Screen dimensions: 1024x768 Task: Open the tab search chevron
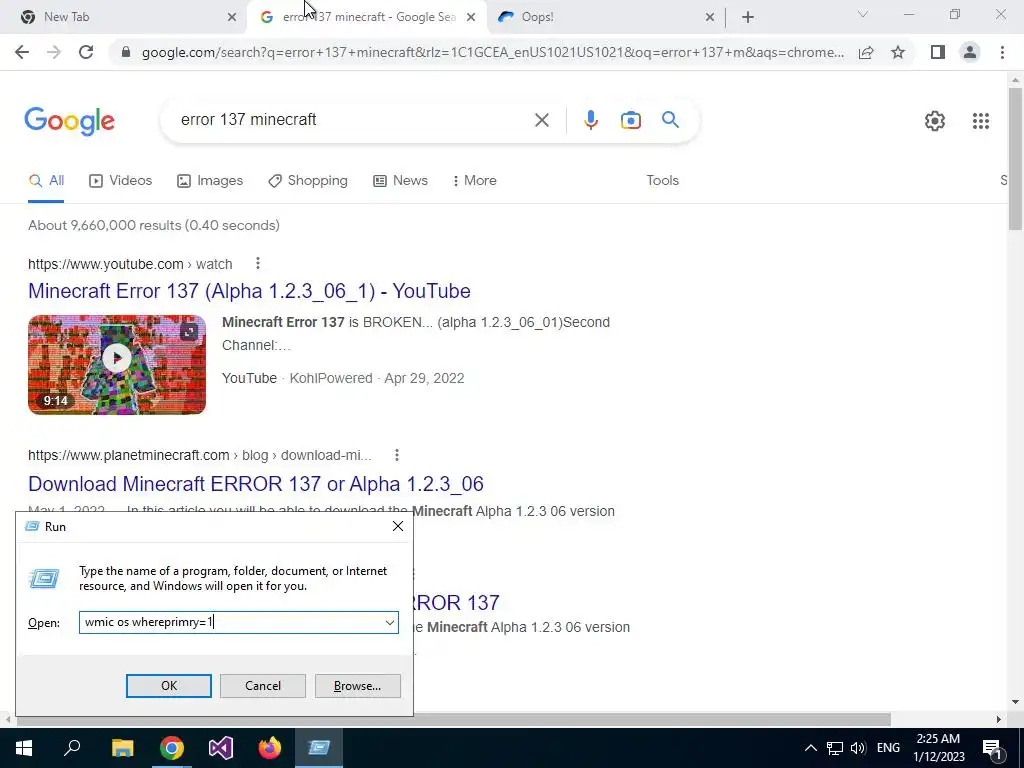coord(862,14)
